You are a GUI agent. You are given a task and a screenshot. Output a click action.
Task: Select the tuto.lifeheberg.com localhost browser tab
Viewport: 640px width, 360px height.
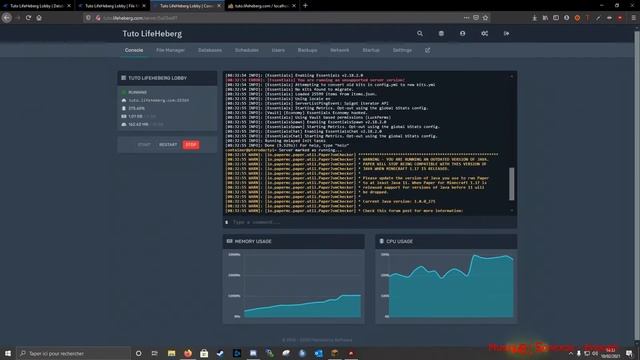262,6
